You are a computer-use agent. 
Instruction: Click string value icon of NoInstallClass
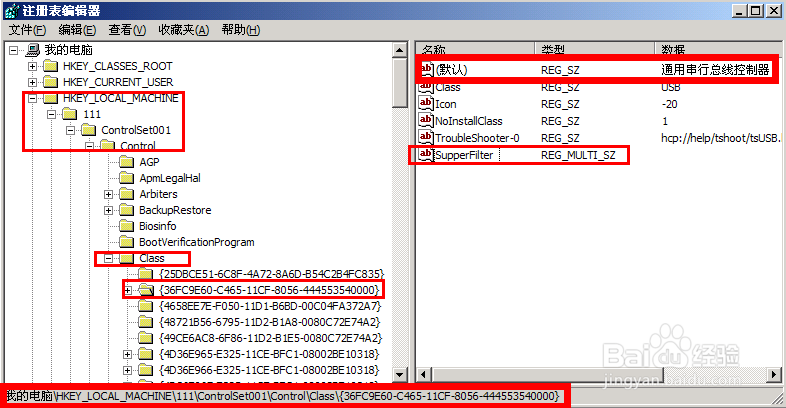[426, 120]
